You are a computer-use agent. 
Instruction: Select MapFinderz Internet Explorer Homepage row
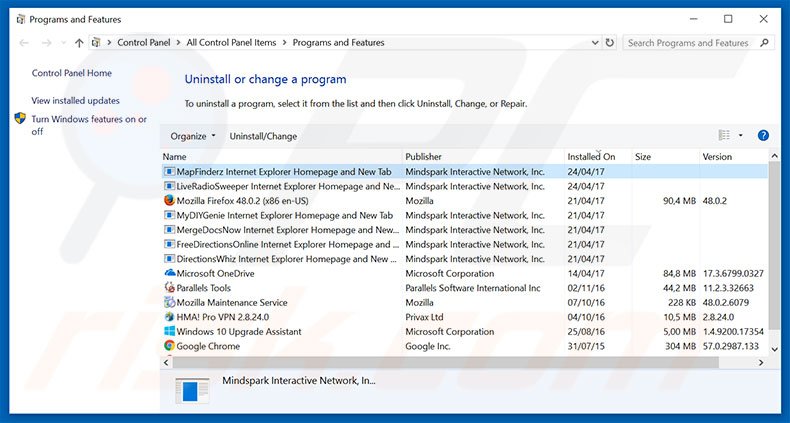tap(465, 172)
